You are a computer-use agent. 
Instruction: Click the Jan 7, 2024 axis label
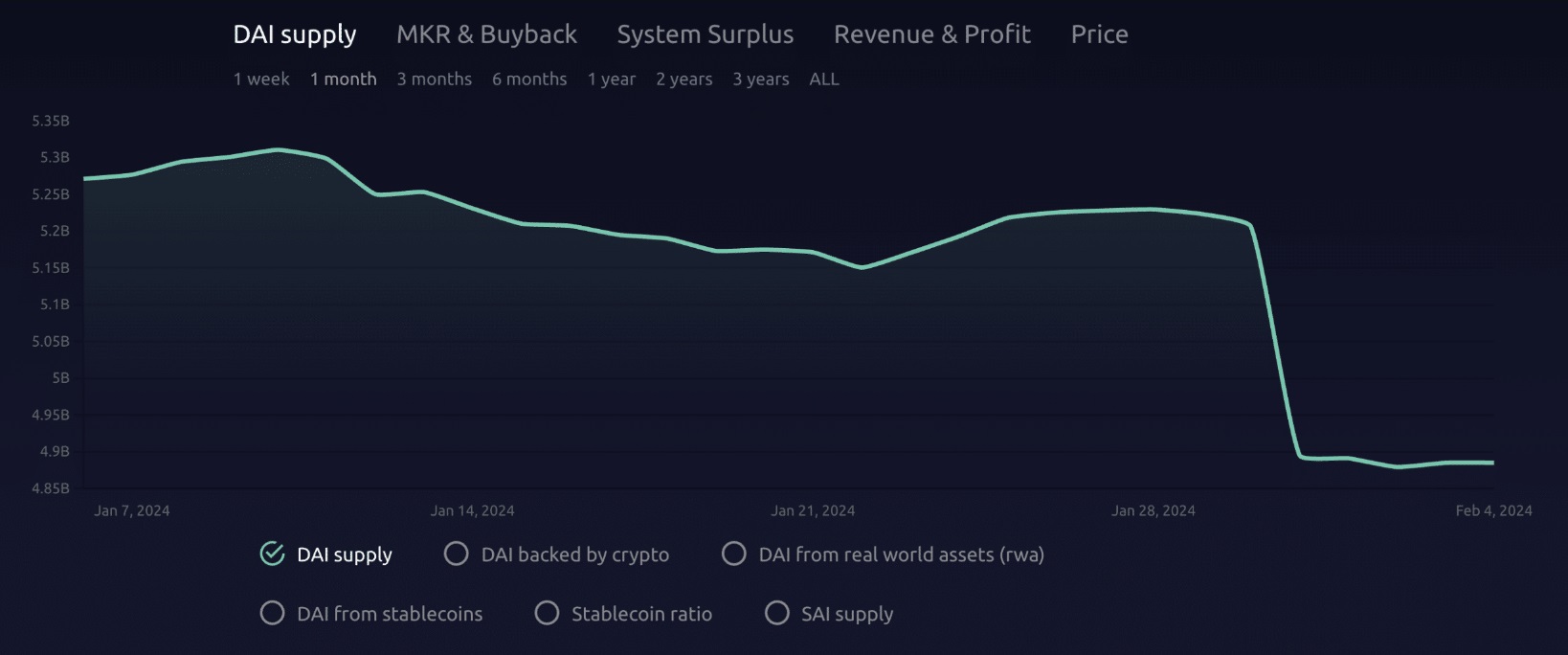[132, 511]
